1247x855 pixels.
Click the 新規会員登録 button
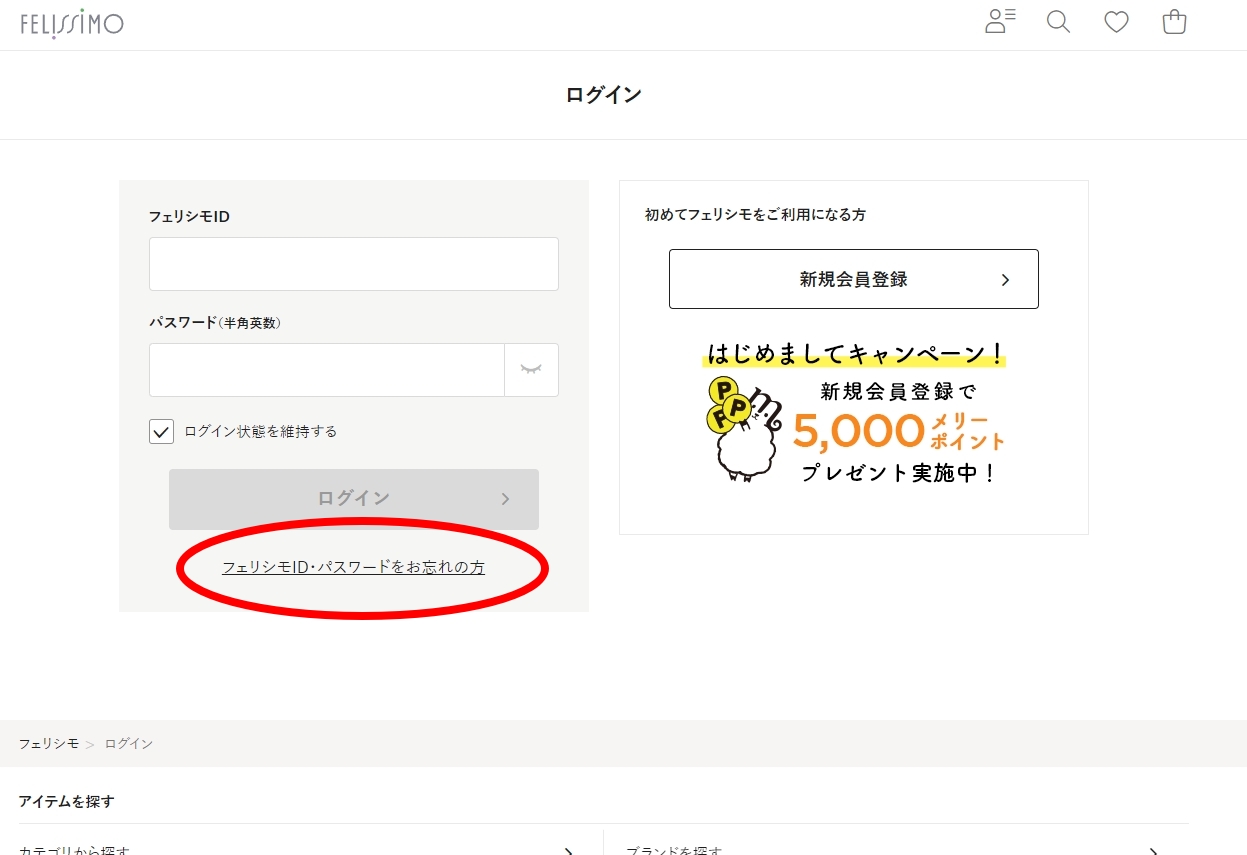(x=854, y=279)
